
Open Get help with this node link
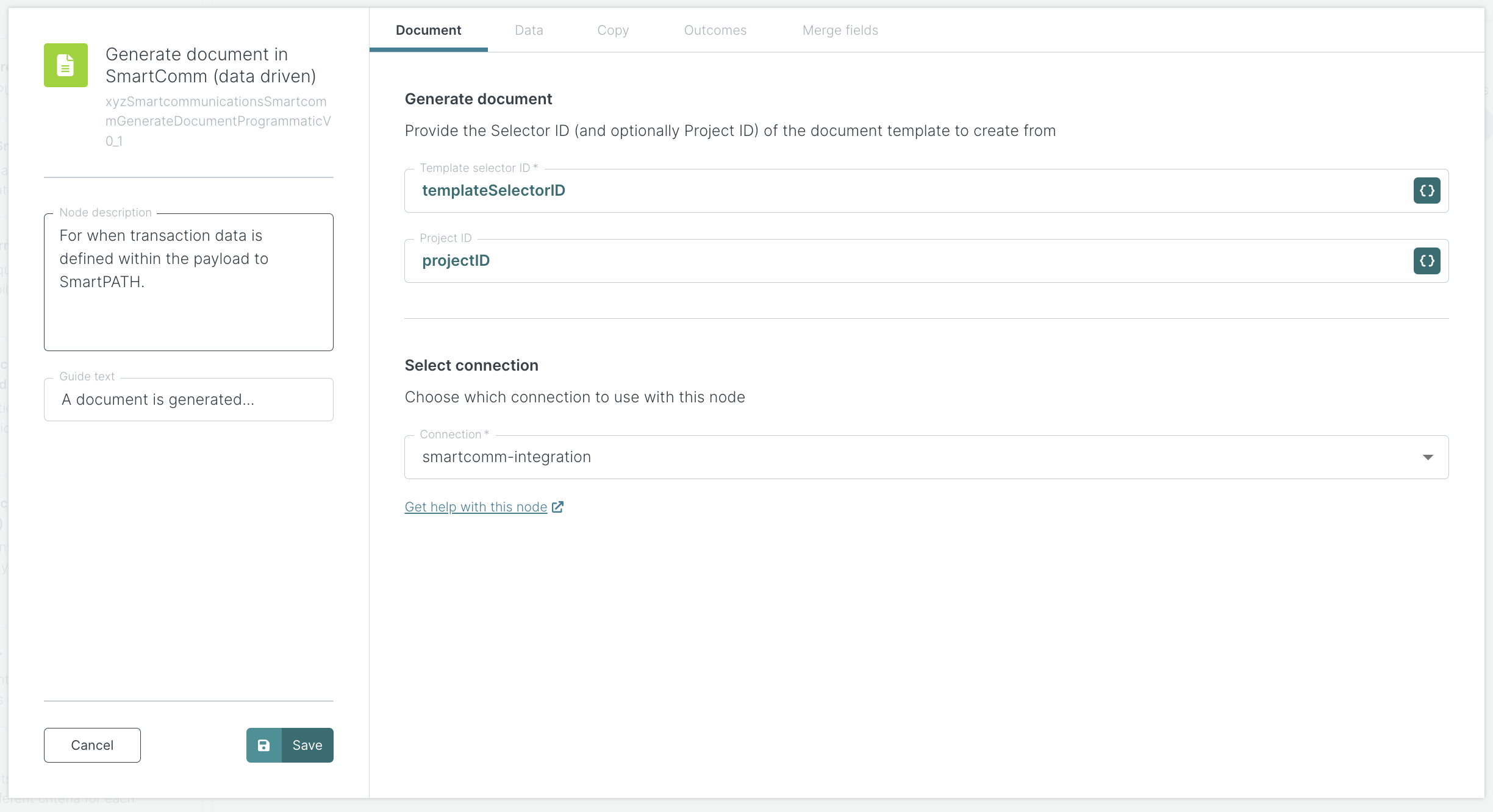[476, 507]
